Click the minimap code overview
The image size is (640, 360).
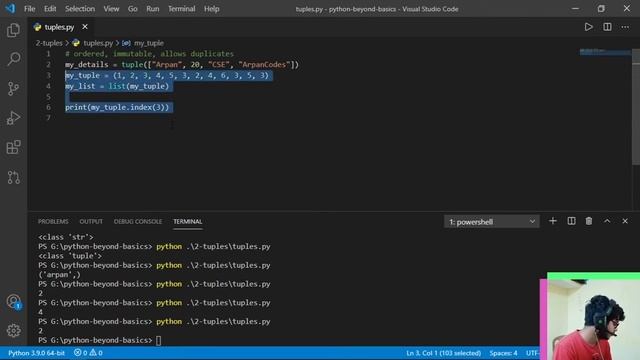(605, 52)
